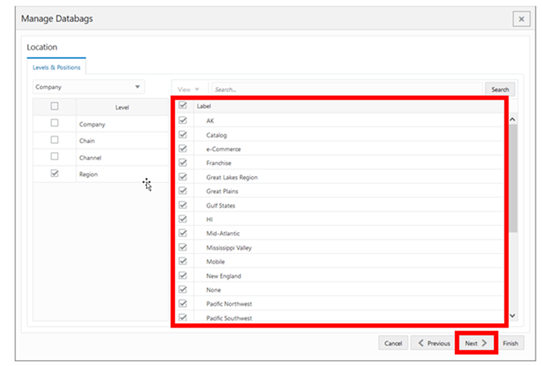Click the Cancel button
Screen dimensions: 542x366
(x=393, y=343)
